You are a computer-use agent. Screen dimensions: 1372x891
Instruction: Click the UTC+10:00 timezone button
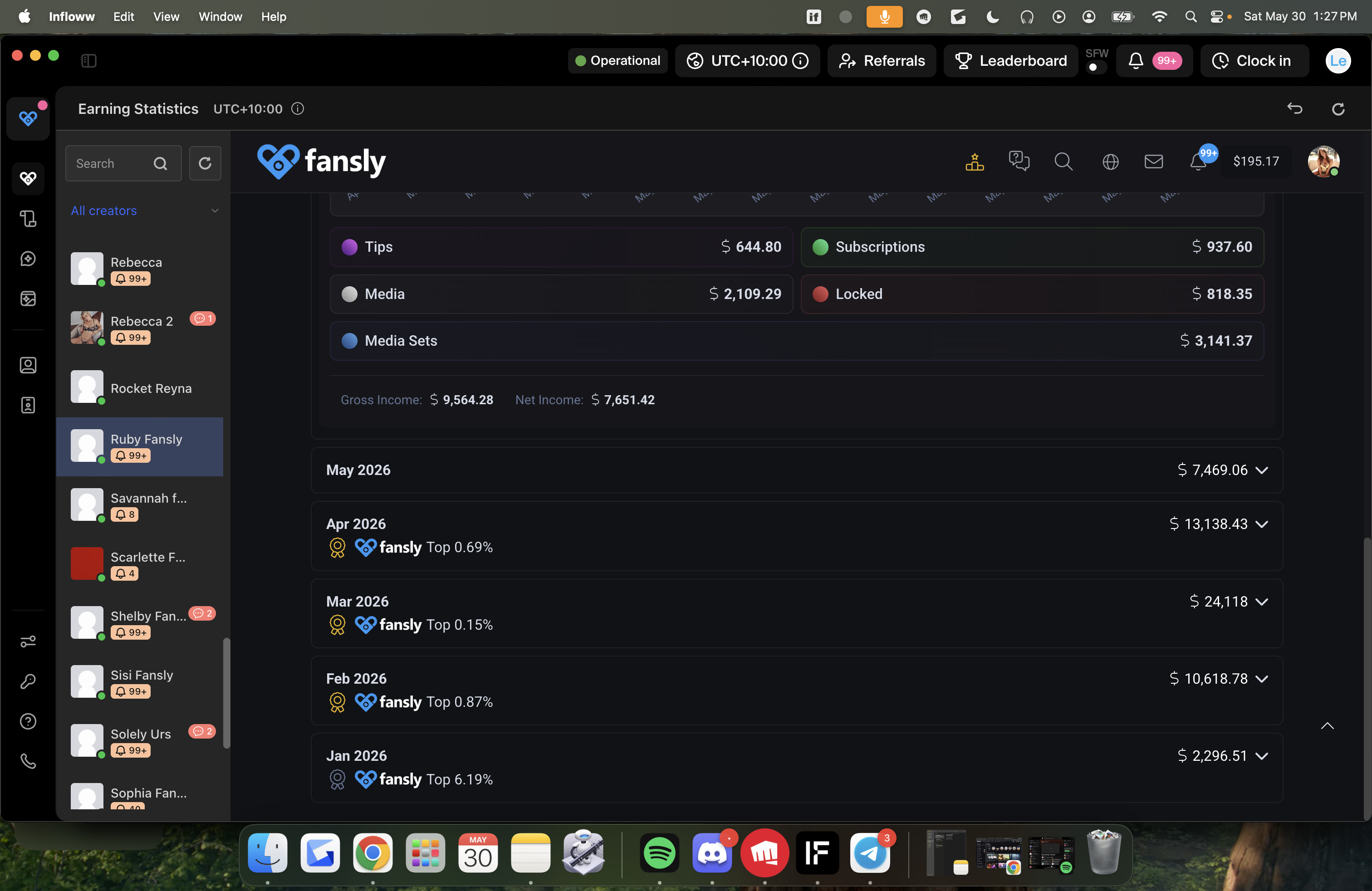coord(747,60)
